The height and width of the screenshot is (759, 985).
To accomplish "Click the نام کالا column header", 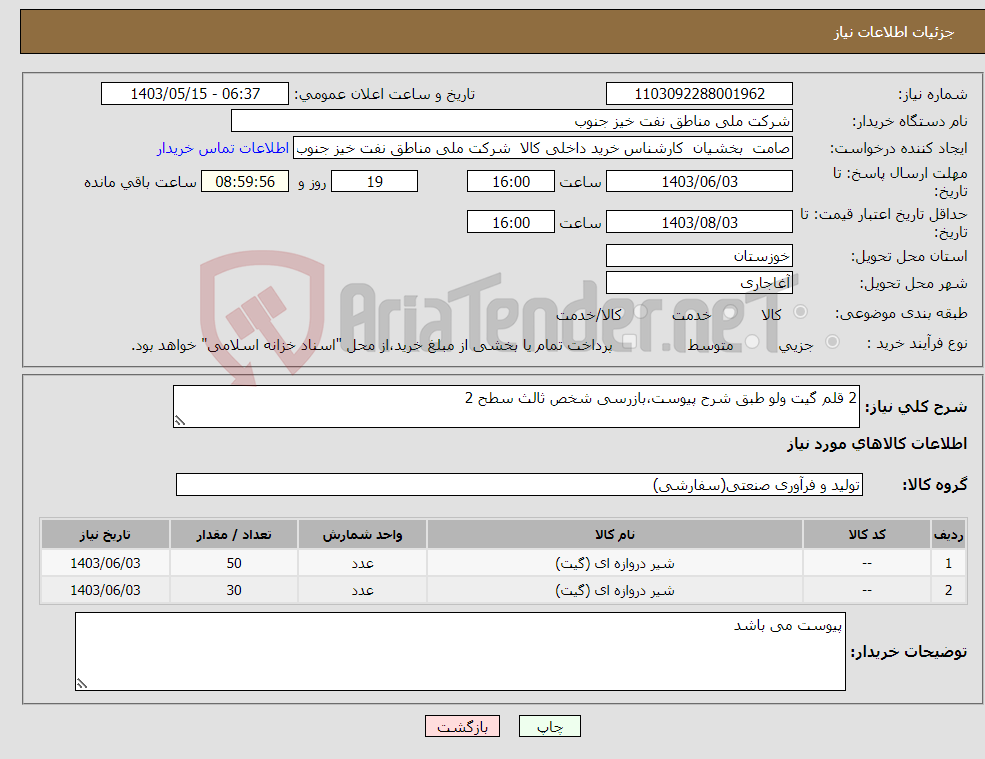I will coord(615,535).
